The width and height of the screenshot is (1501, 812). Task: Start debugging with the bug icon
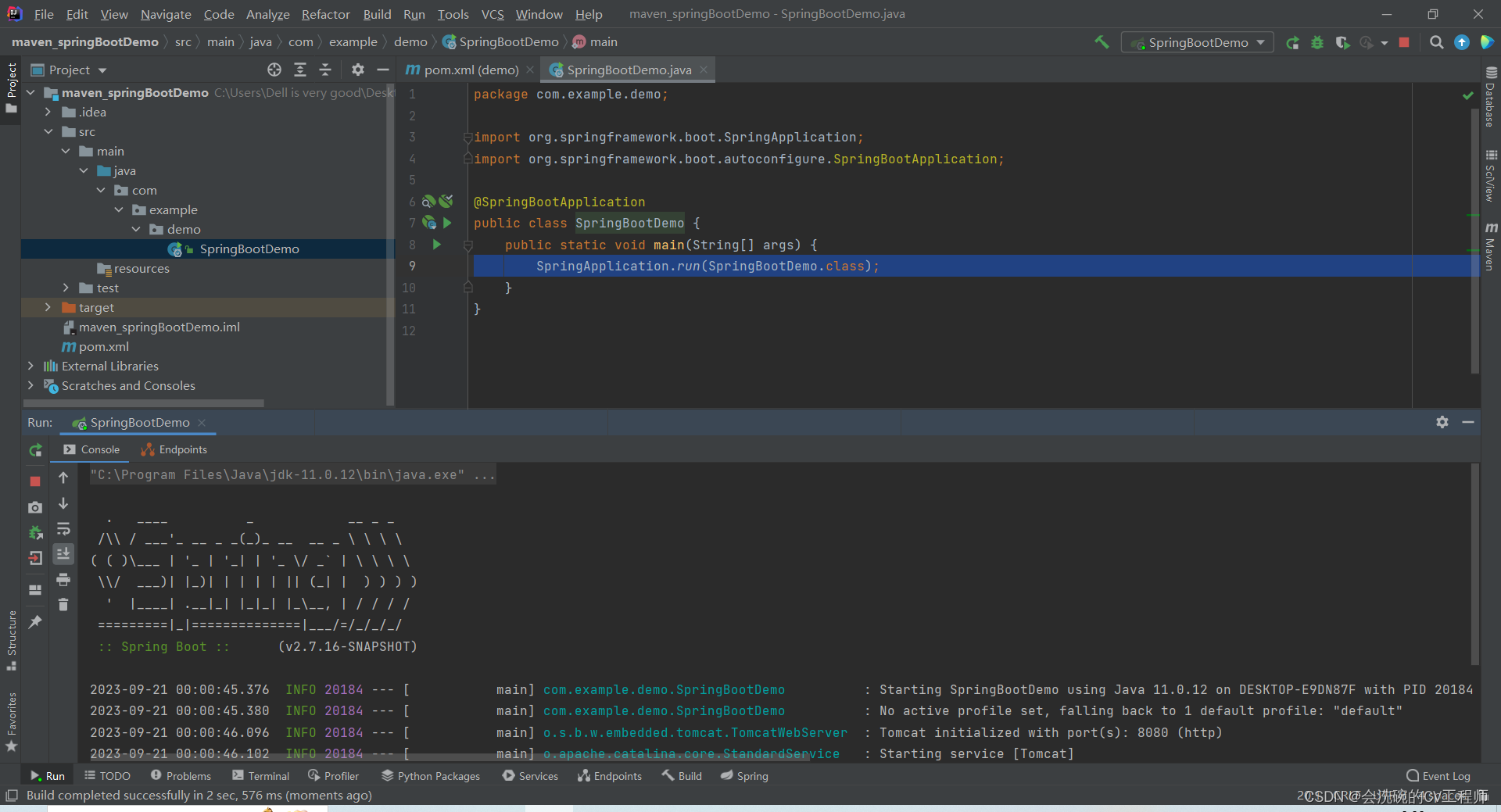click(x=1317, y=42)
